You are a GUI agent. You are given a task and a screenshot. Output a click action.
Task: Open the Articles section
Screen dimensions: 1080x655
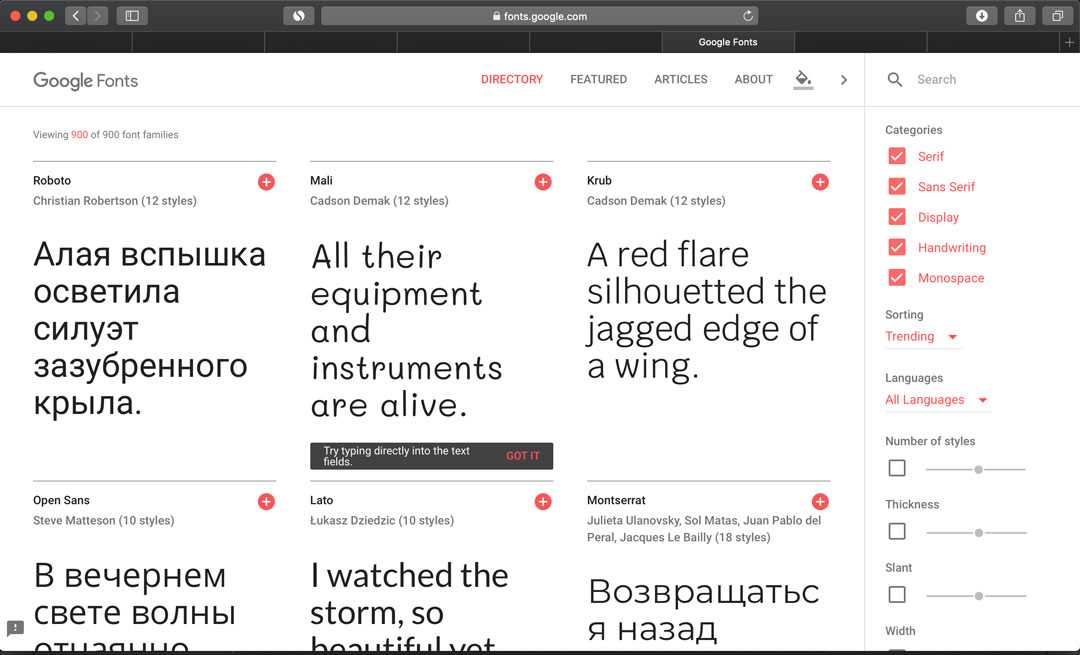(680, 80)
